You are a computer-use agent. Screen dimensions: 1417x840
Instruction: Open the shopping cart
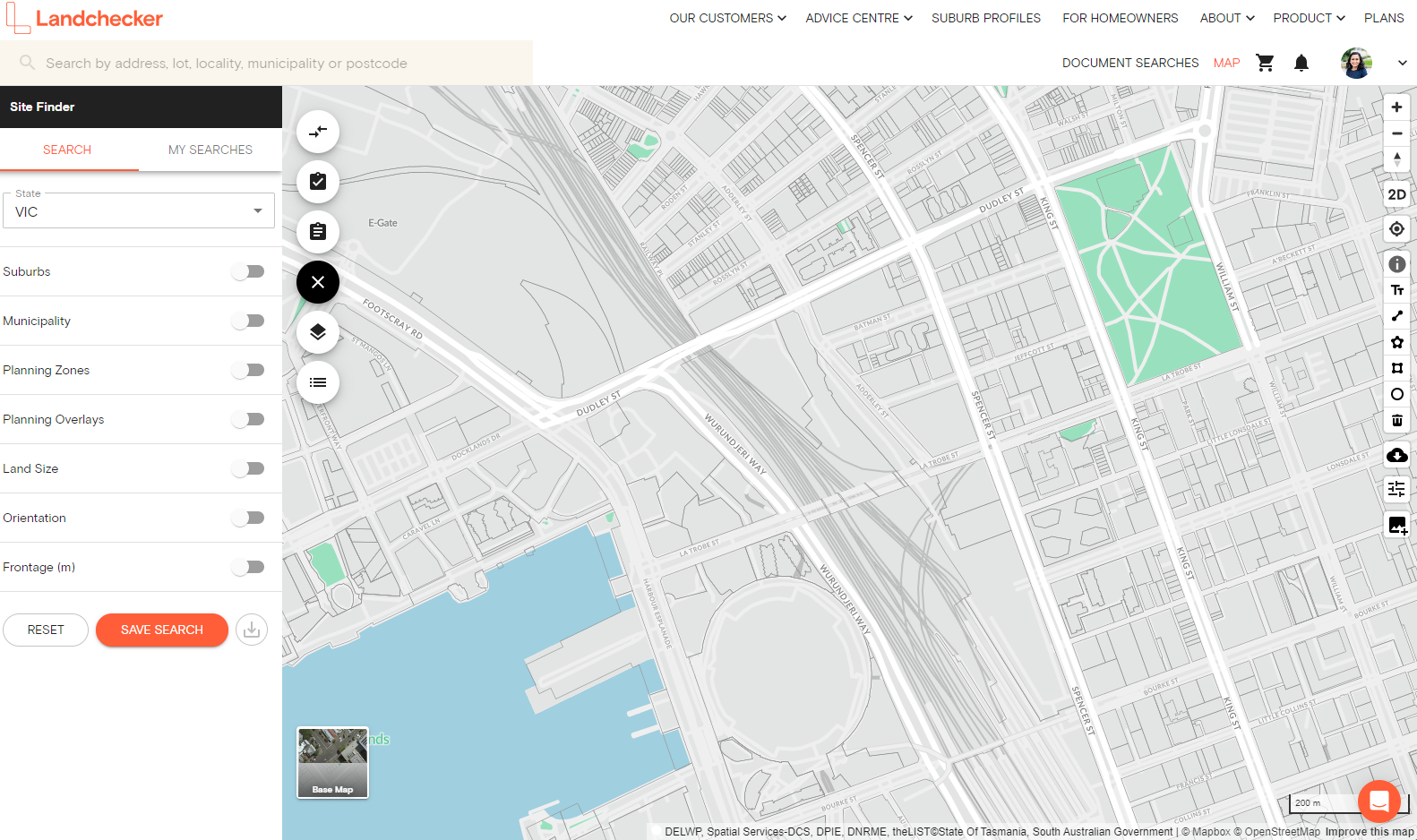coord(1265,63)
